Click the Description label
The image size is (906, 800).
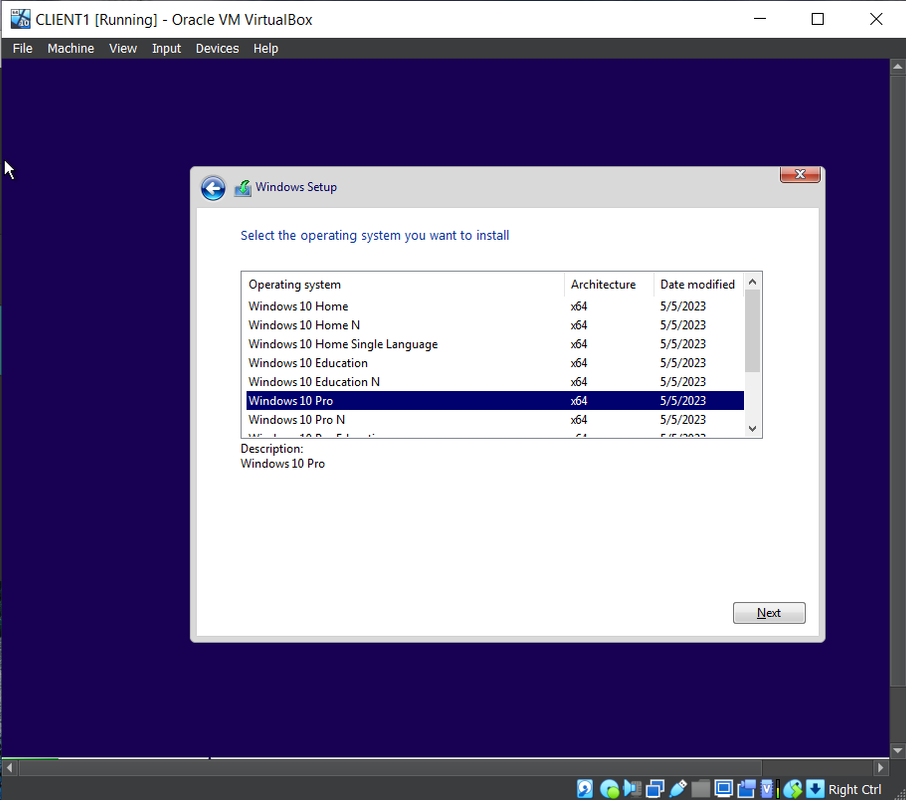[272, 449]
